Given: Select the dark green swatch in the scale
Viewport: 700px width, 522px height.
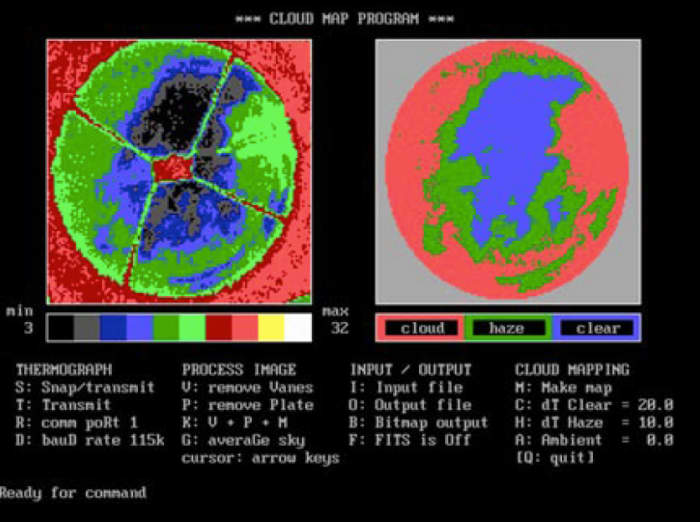Looking at the screenshot, I should click(x=166, y=328).
